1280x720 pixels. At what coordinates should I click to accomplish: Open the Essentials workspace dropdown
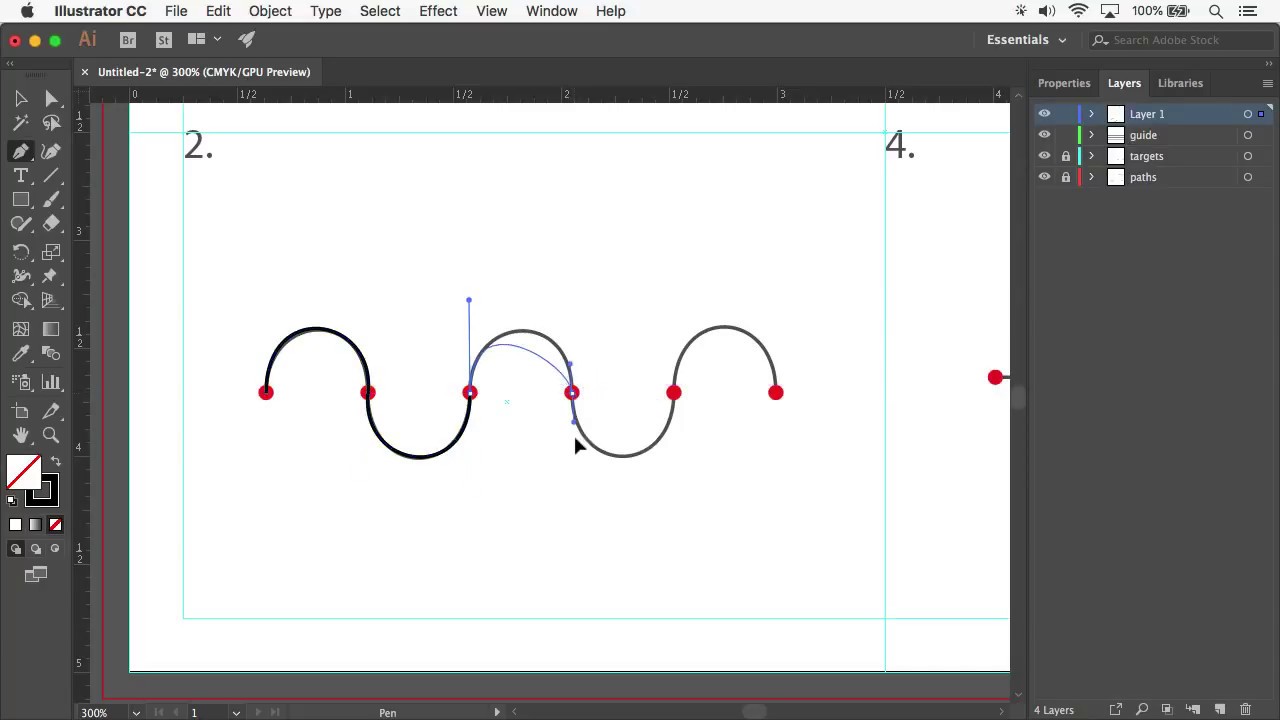pyautogui.click(x=1027, y=40)
